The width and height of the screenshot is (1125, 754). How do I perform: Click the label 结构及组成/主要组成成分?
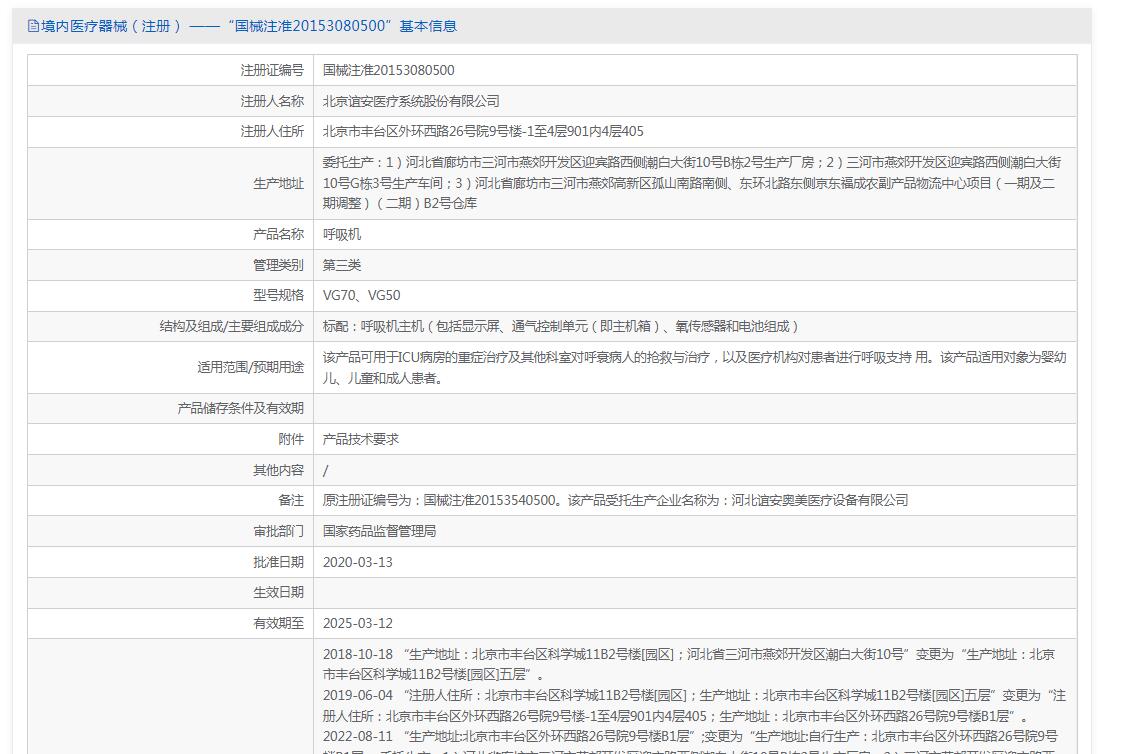click(232, 326)
